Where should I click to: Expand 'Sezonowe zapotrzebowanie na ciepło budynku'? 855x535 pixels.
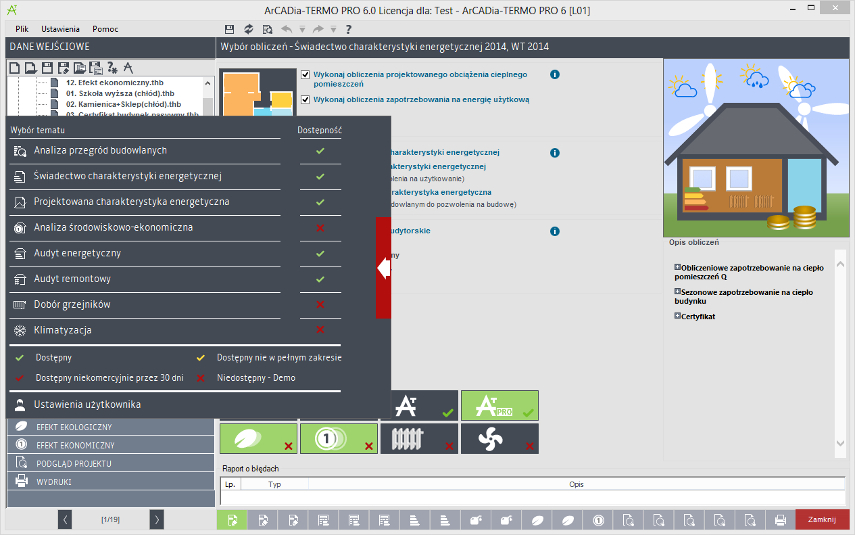tap(677, 292)
